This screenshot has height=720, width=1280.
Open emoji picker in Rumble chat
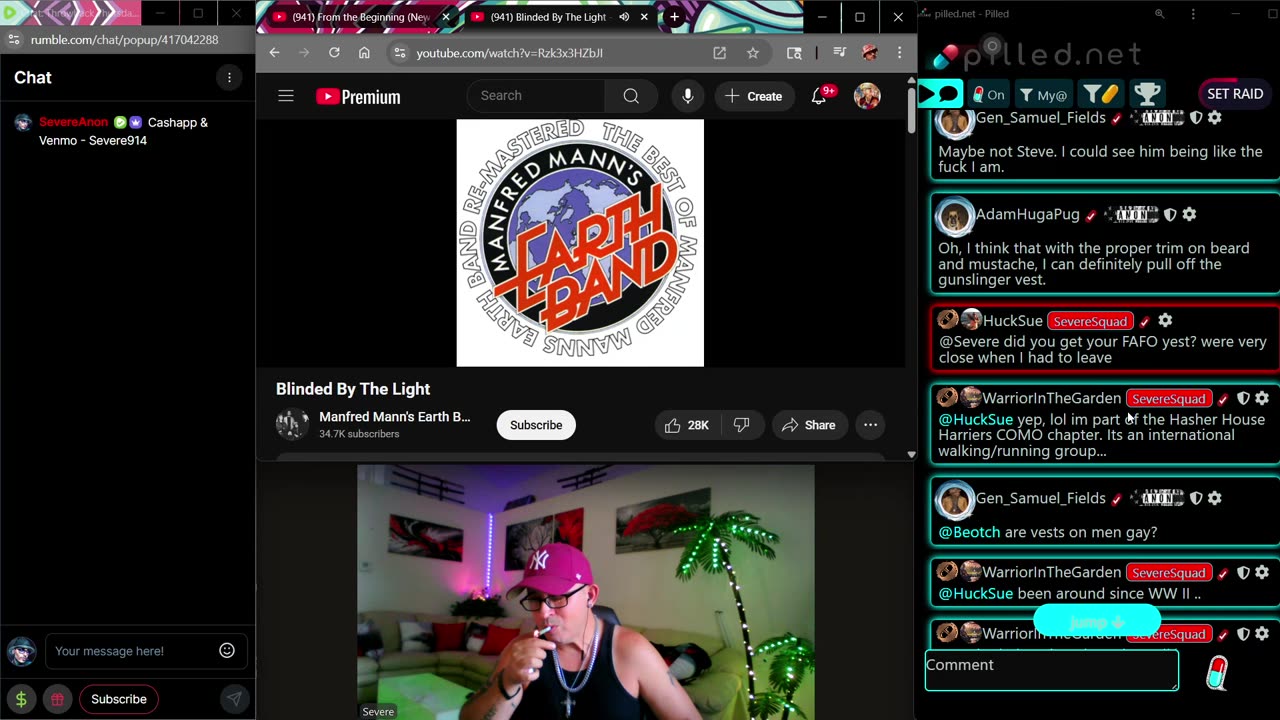point(227,651)
